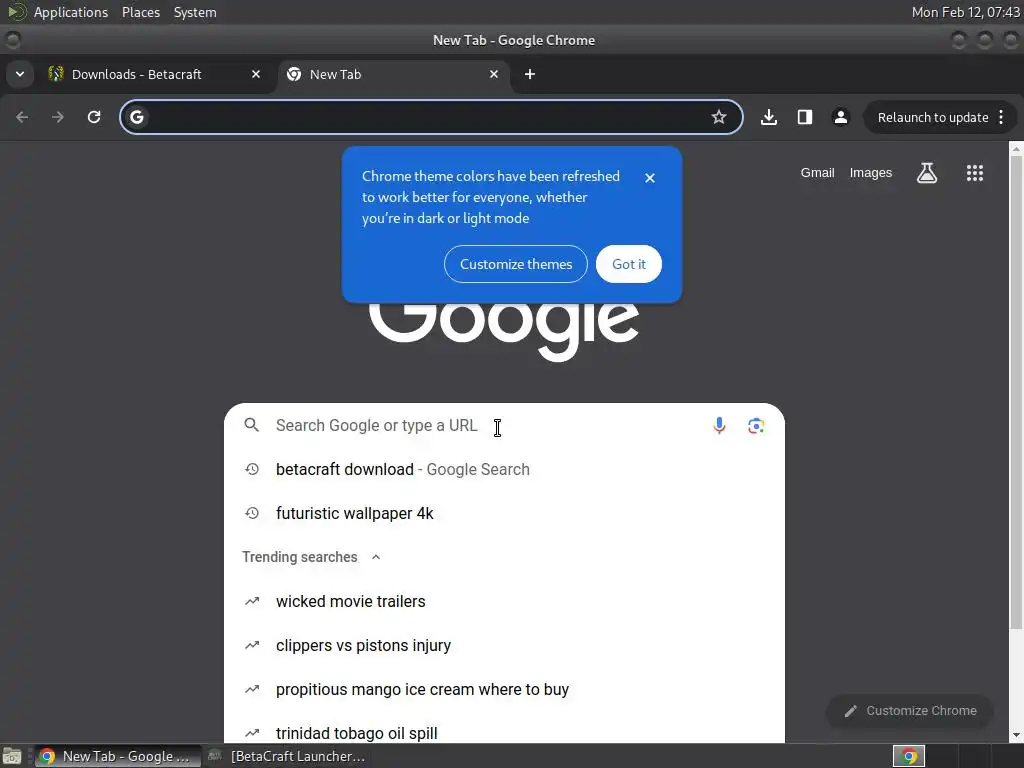
Task: Open the Applications menu
Action: (x=71, y=12)
